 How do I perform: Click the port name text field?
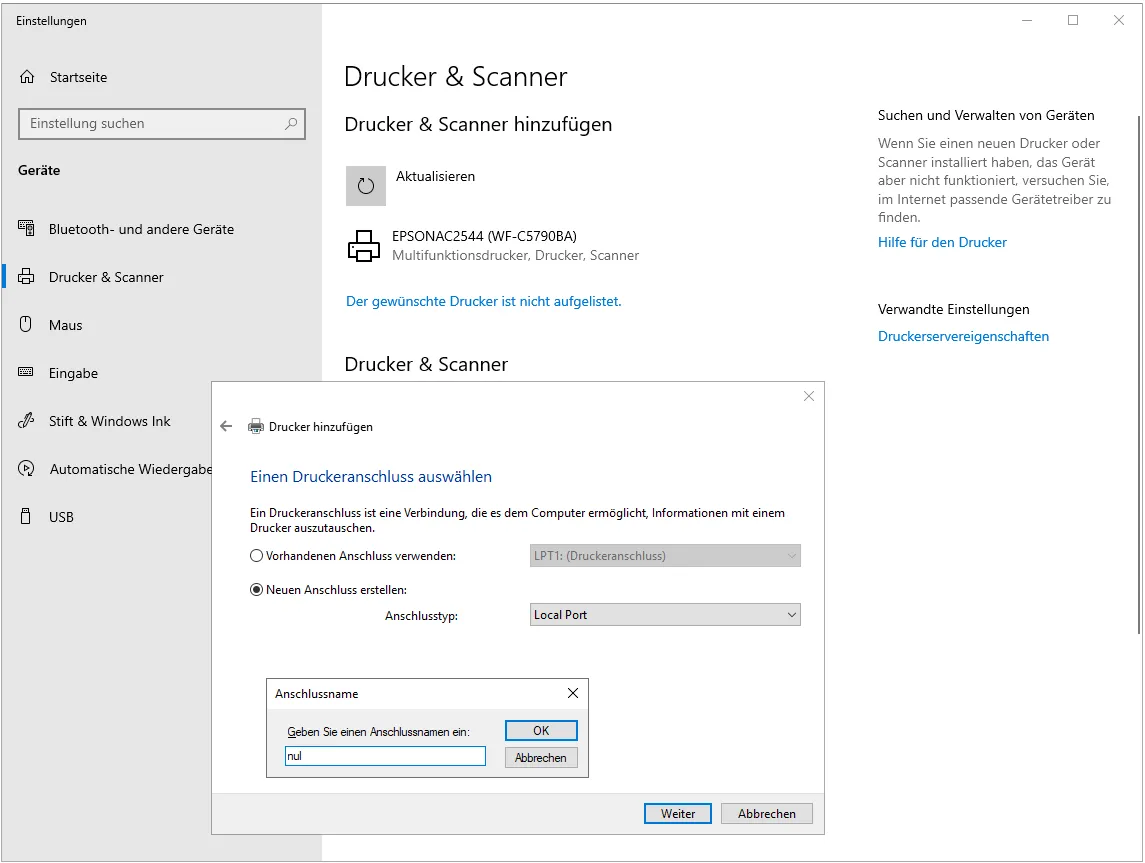click(385, 757)
